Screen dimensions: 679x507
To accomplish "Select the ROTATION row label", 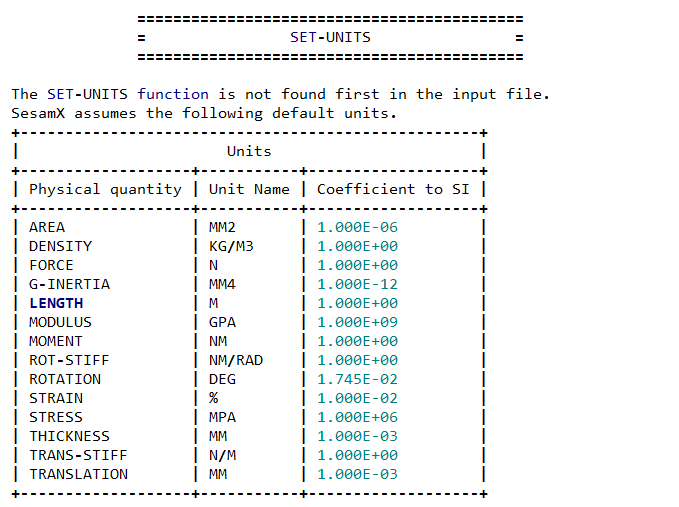I will click(65, 380).
